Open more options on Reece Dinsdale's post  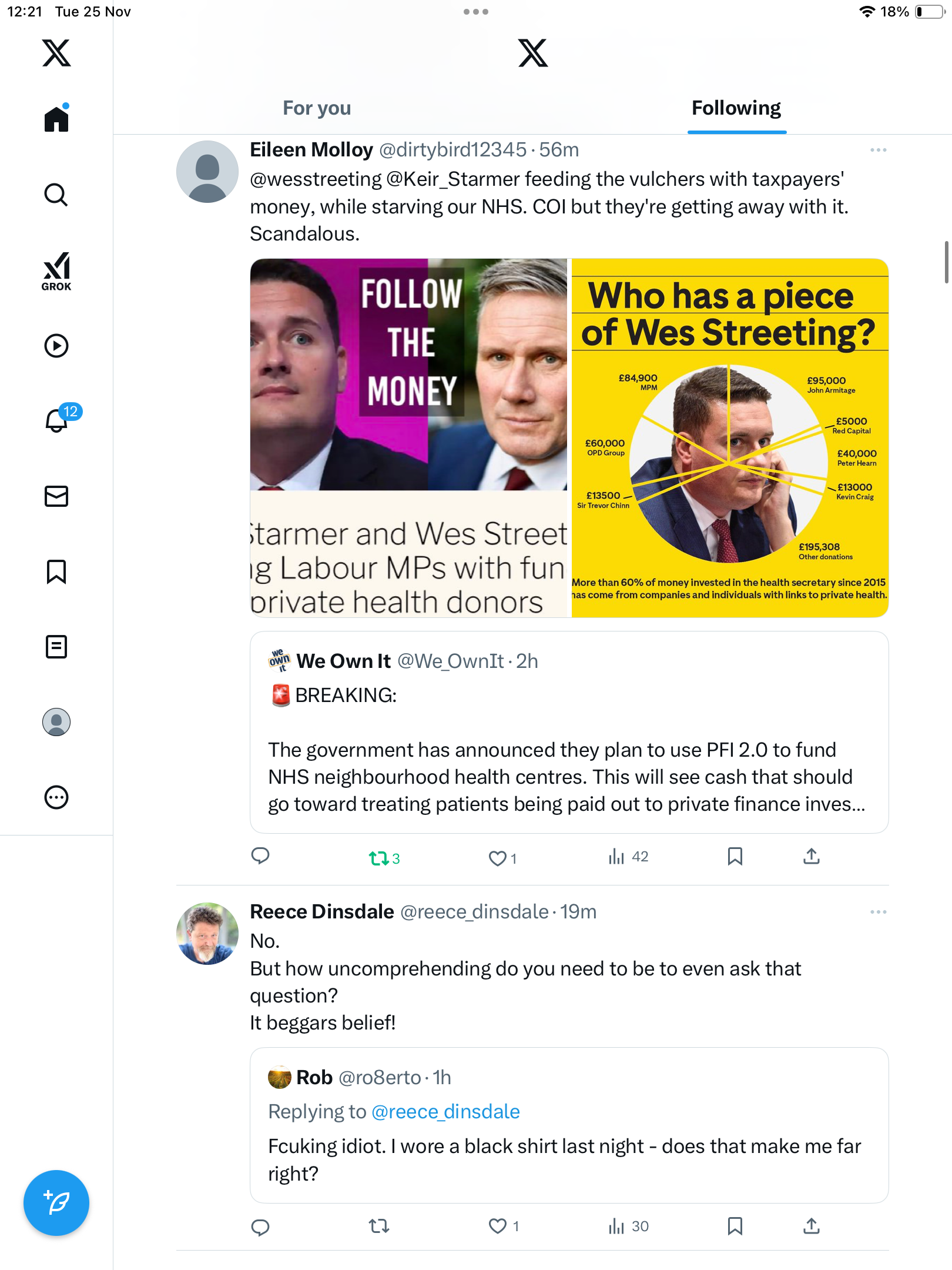tap(878, 912)
